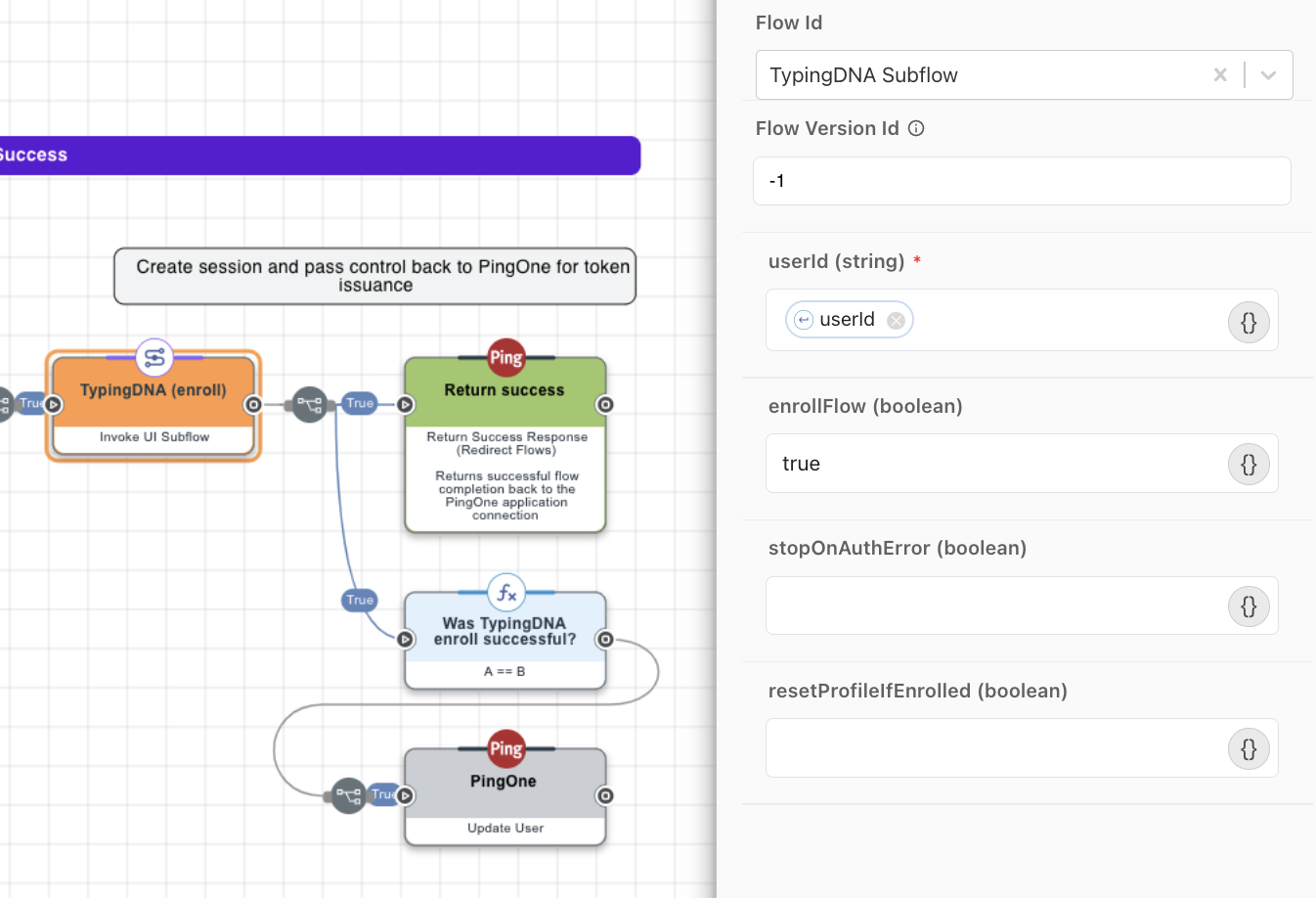Click the subflow icon atop TypingDNA (enroll)
Viewport: 1316px width, 898px height.
coord(154,358)
